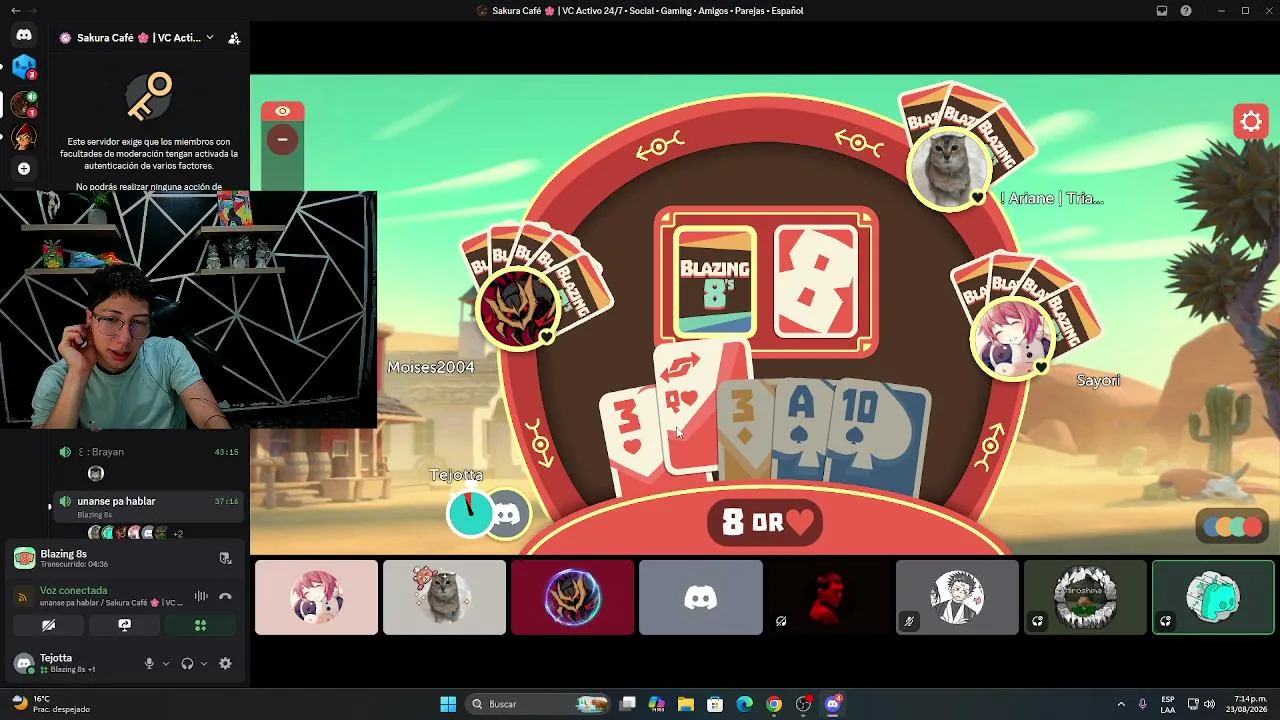Collapse game panel with the minus button

tap(283, 139)
